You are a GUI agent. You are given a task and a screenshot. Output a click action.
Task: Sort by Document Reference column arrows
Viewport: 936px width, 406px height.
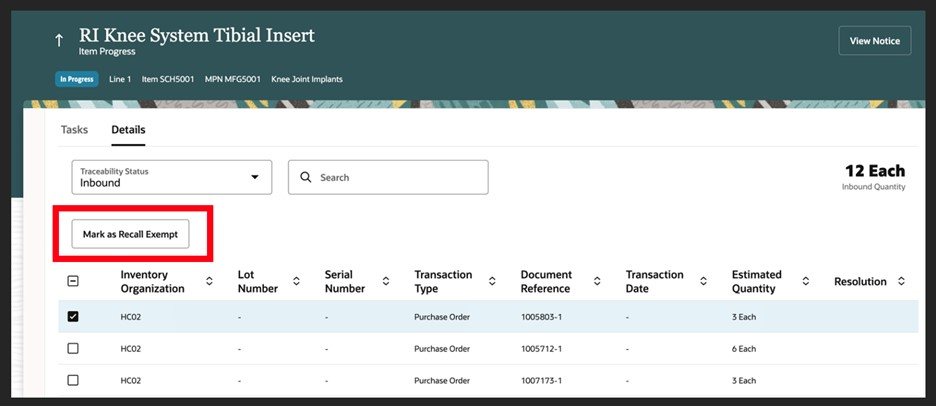(x=597, y=281)
